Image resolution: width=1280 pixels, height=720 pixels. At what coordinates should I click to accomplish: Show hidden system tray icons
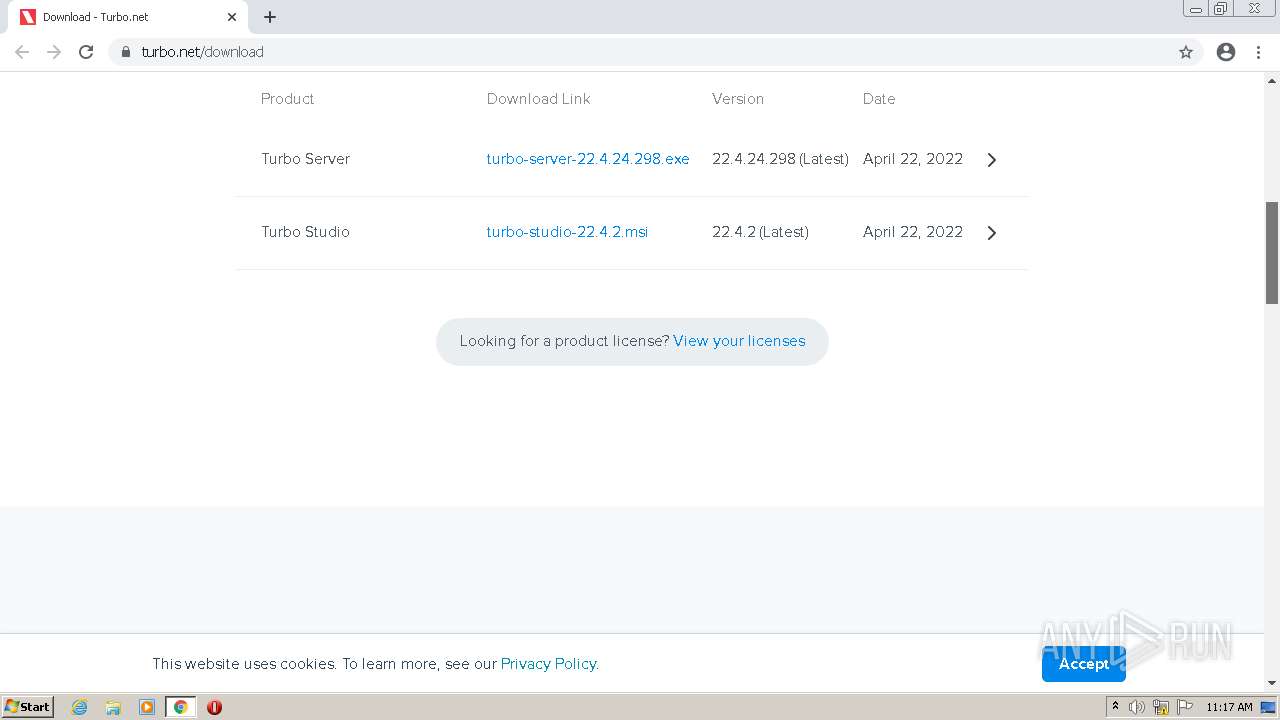tap(1115, 707)
